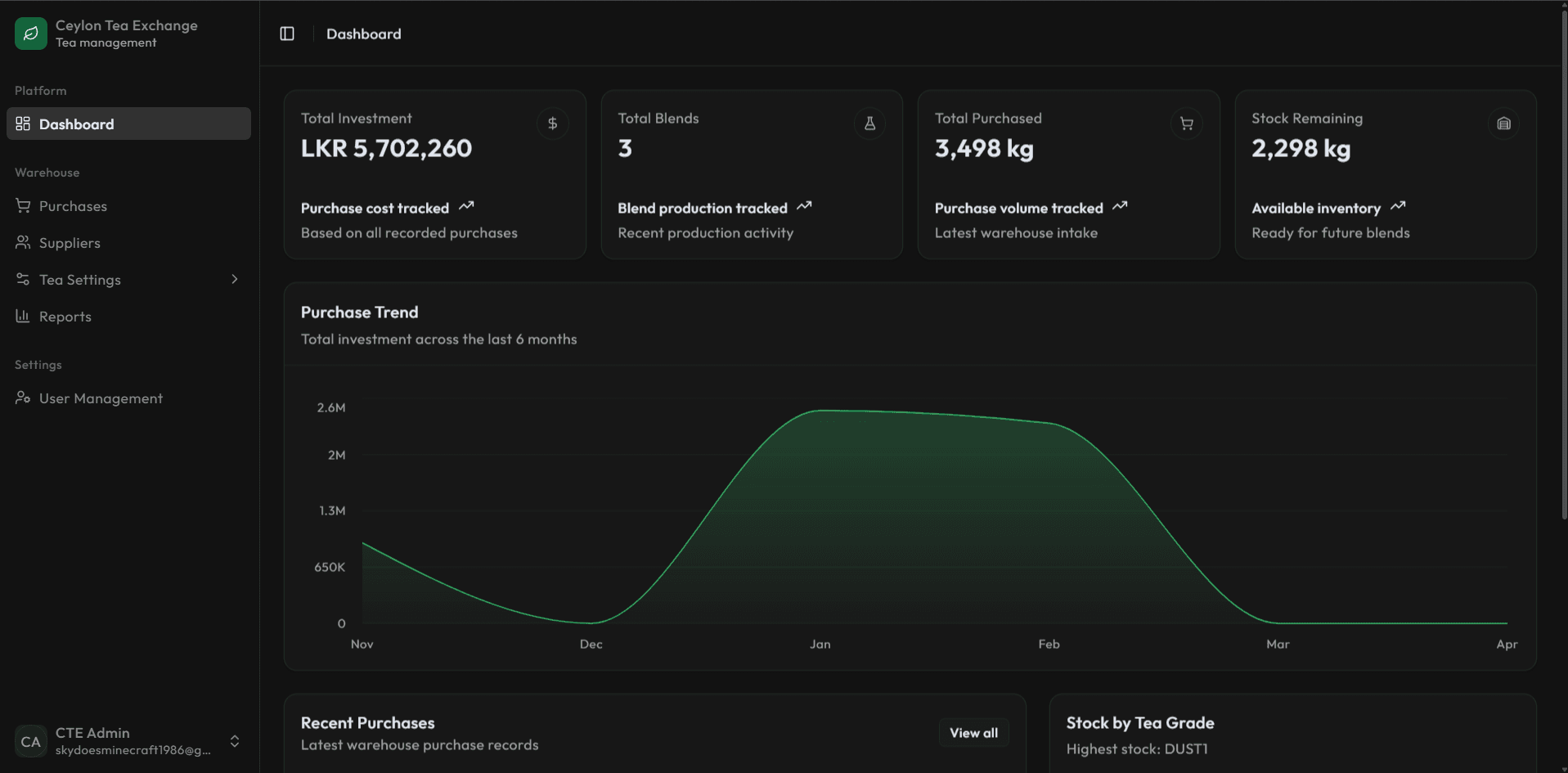Navigate to Reports section
Image resolution: width=1568 pixels, height=773 pixels.
[65, 317]
